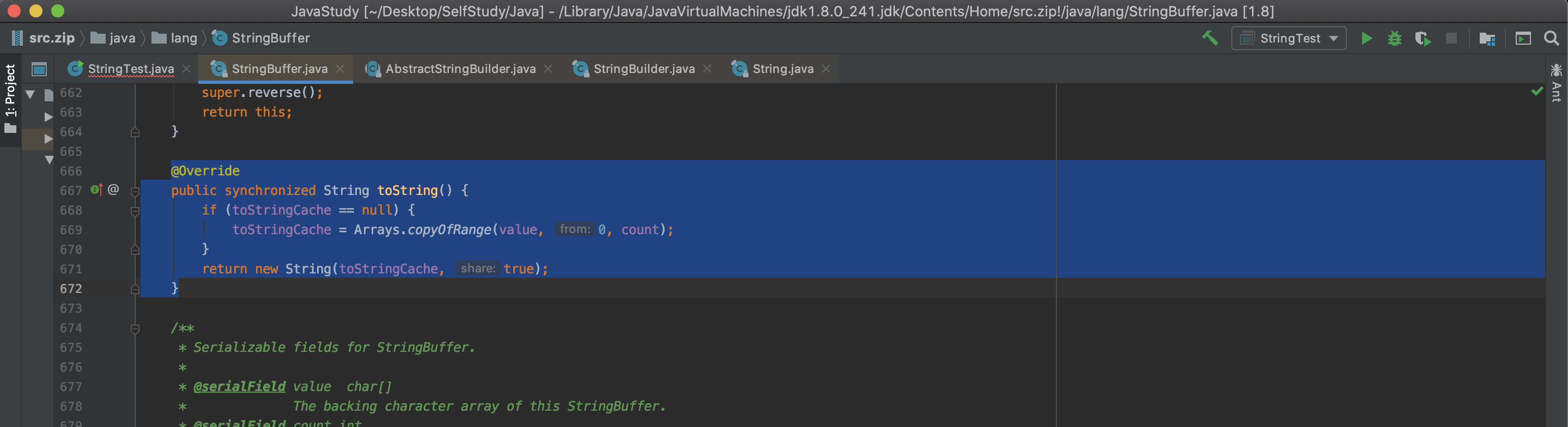Image resolution: width=1568 pixels, height=427 pixels.
Task: Click the java folder breadcrumb
Action: [x=113, y=38]
